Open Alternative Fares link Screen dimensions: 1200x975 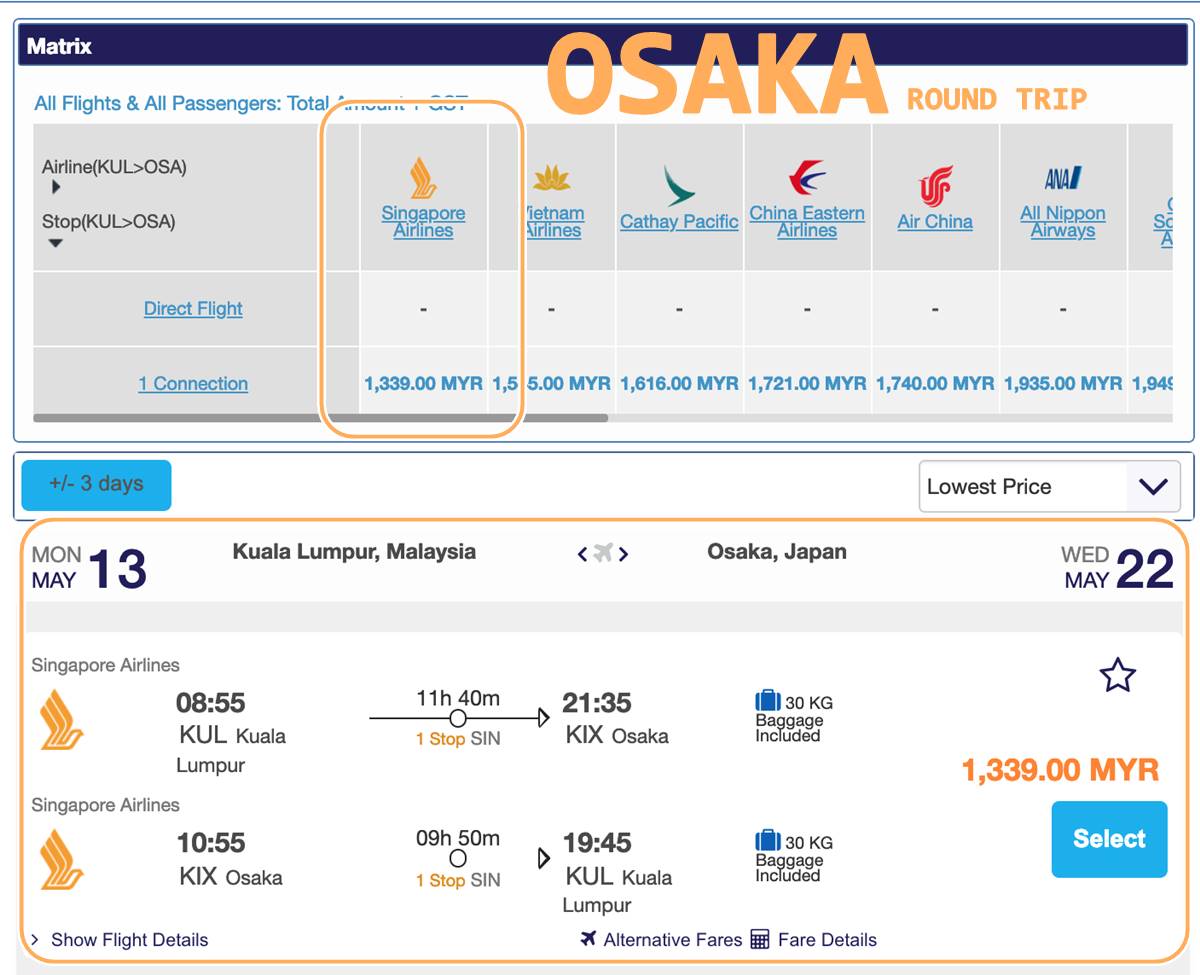[673, 940]
